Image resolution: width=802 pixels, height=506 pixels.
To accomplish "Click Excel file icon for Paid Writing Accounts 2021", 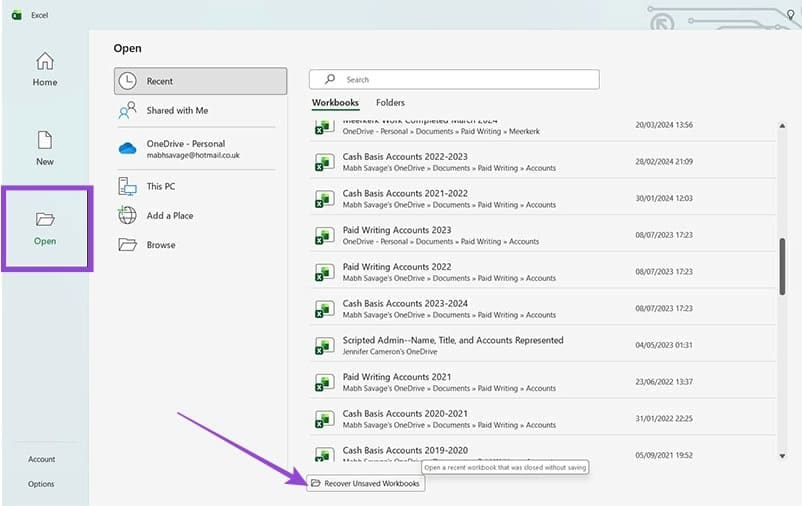I will pyautogui.click(x=324, y=383).
